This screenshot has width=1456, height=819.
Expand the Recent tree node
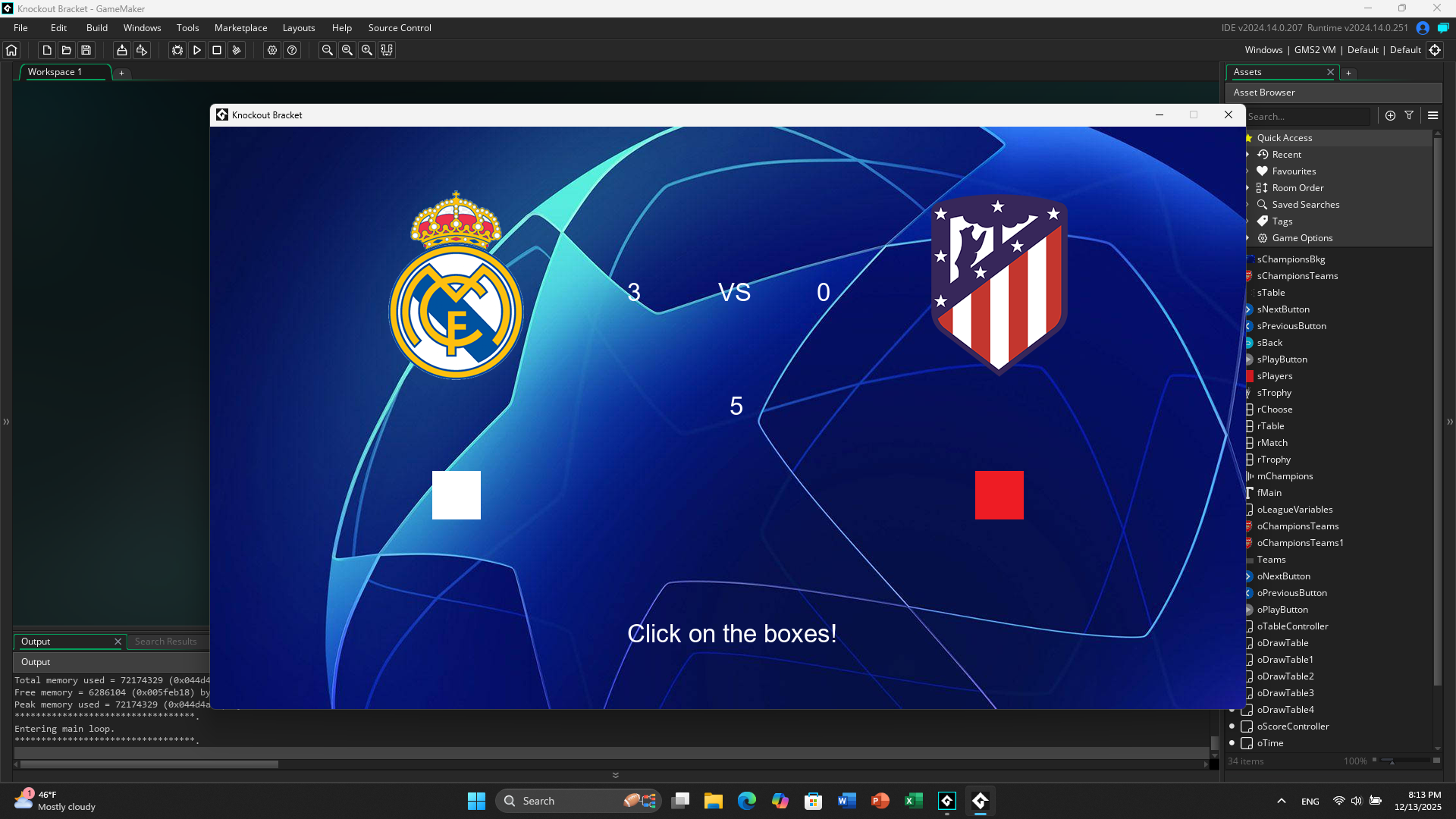[x=1247, y=155]
